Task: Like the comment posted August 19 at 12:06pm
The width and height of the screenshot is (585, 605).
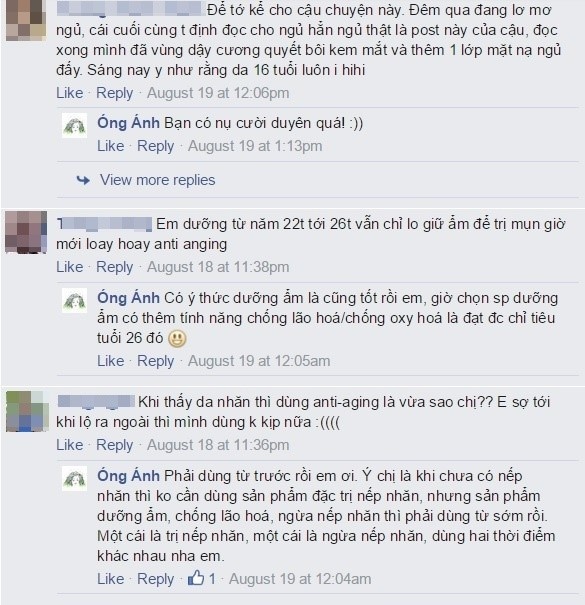Action: pyautogui.click(x=70, y=93)
